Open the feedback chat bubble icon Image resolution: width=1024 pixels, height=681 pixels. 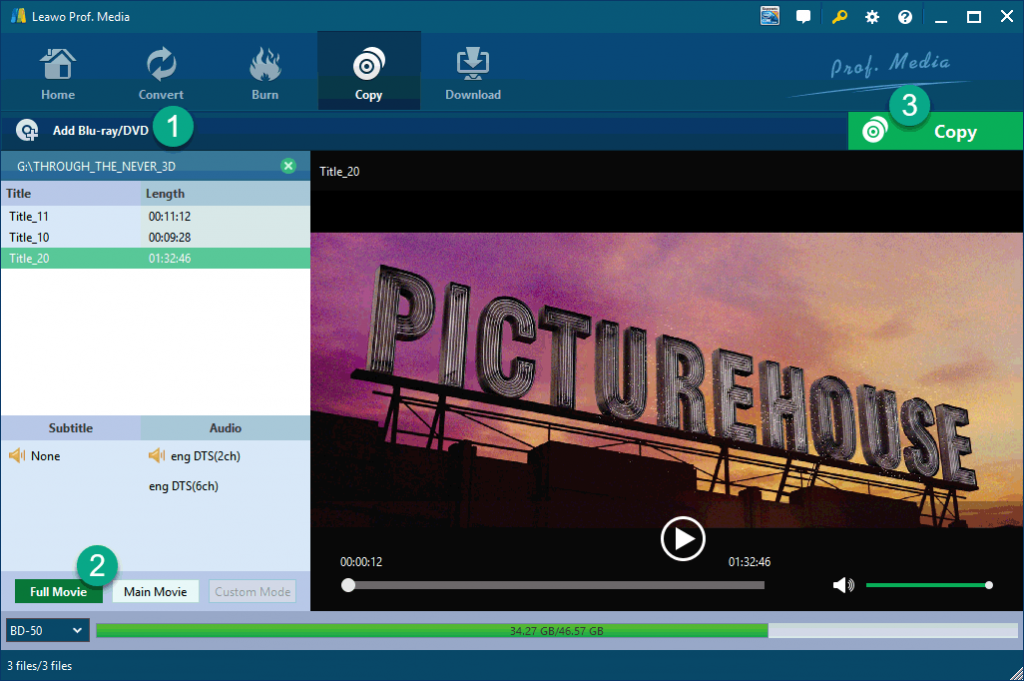(803, 16)
